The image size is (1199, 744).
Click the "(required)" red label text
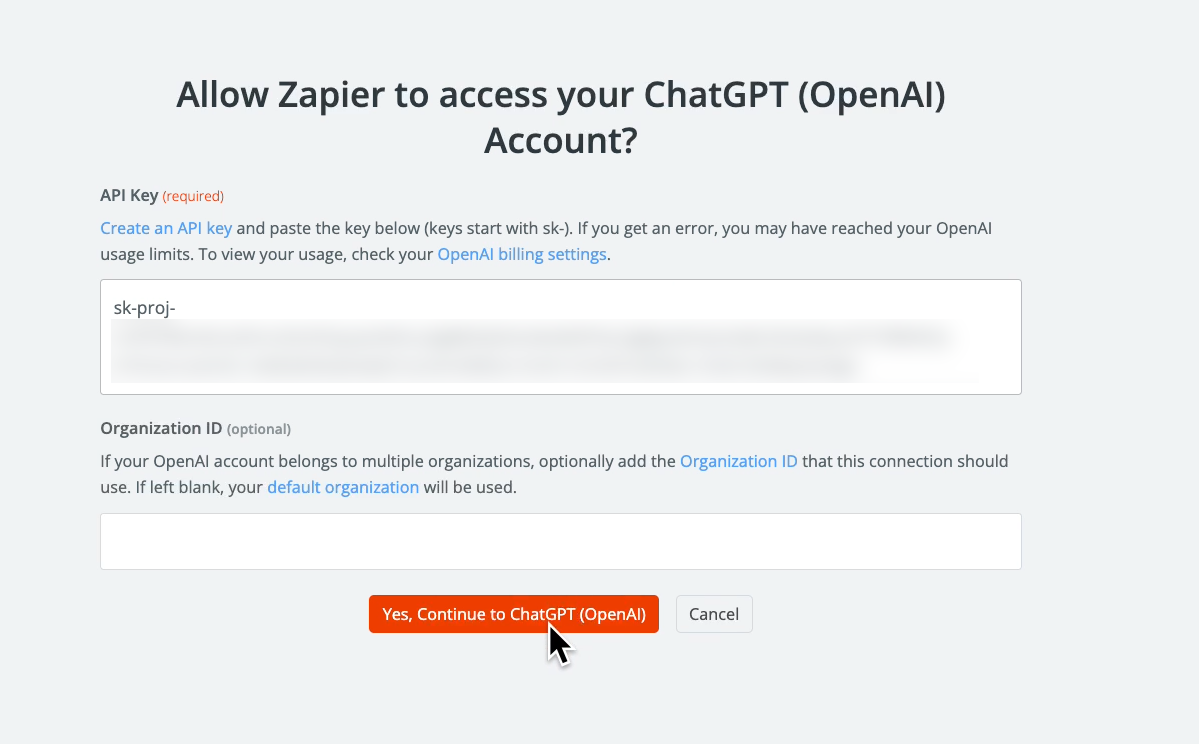point(193,196)
